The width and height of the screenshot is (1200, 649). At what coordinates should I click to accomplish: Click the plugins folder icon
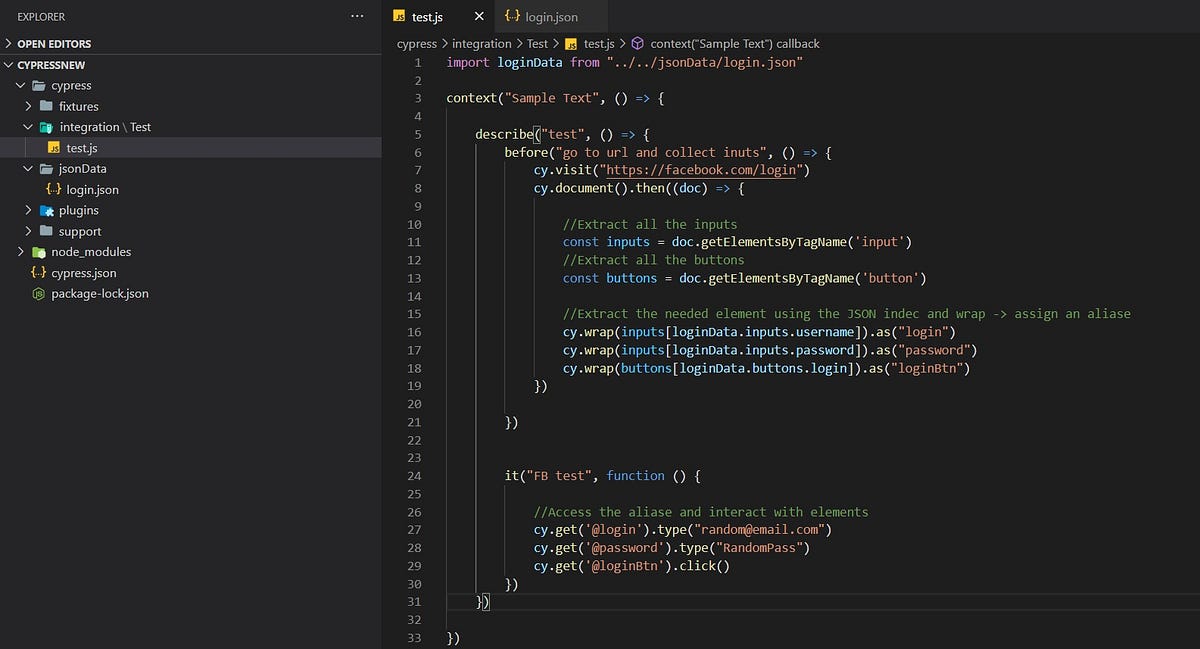point(46,210)
